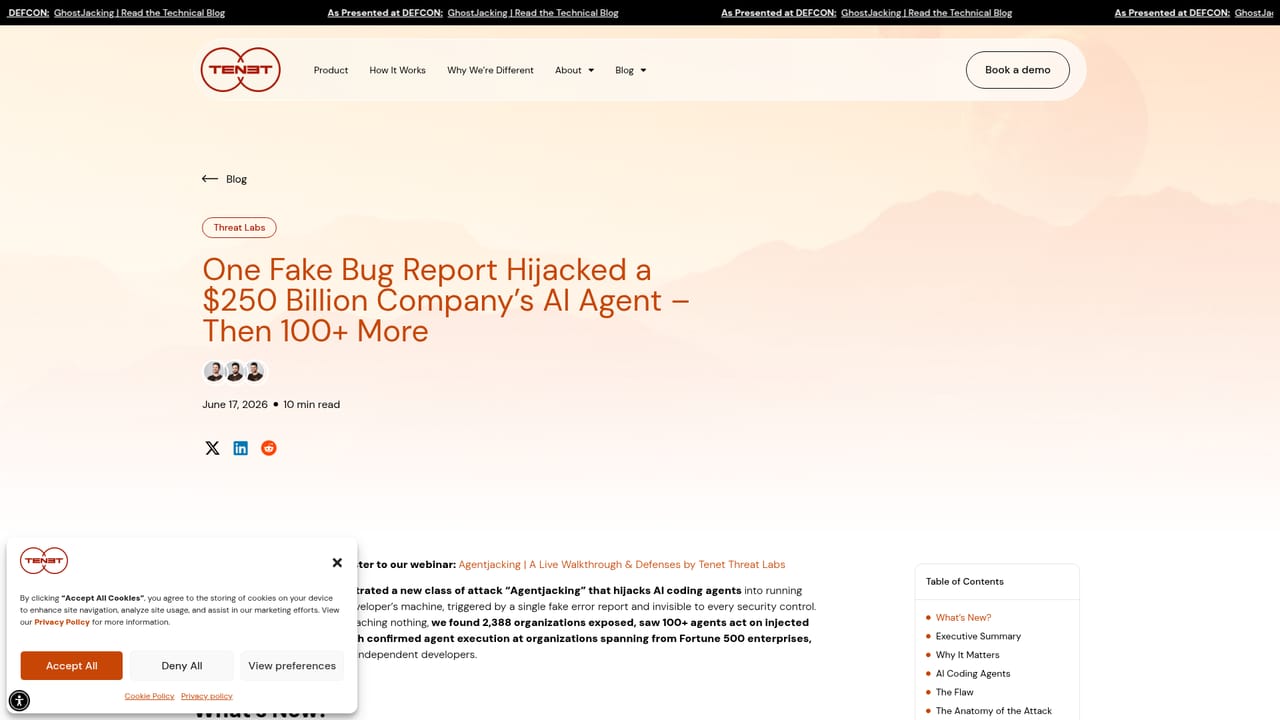Share the article on X
The height and width of the screenshot is (720, 1280).
(x=212, y=448)
